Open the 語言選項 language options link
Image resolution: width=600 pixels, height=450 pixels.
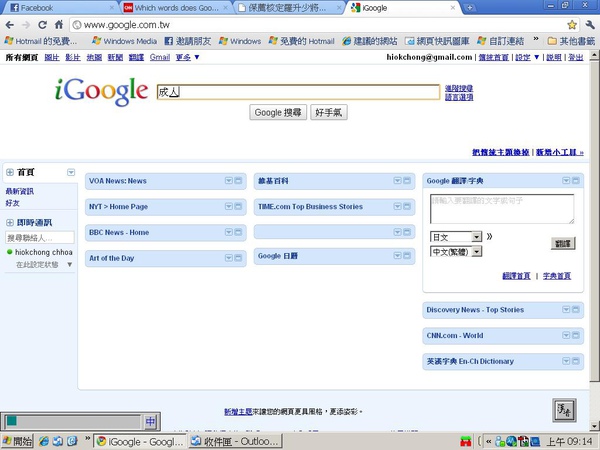point(459,97)
